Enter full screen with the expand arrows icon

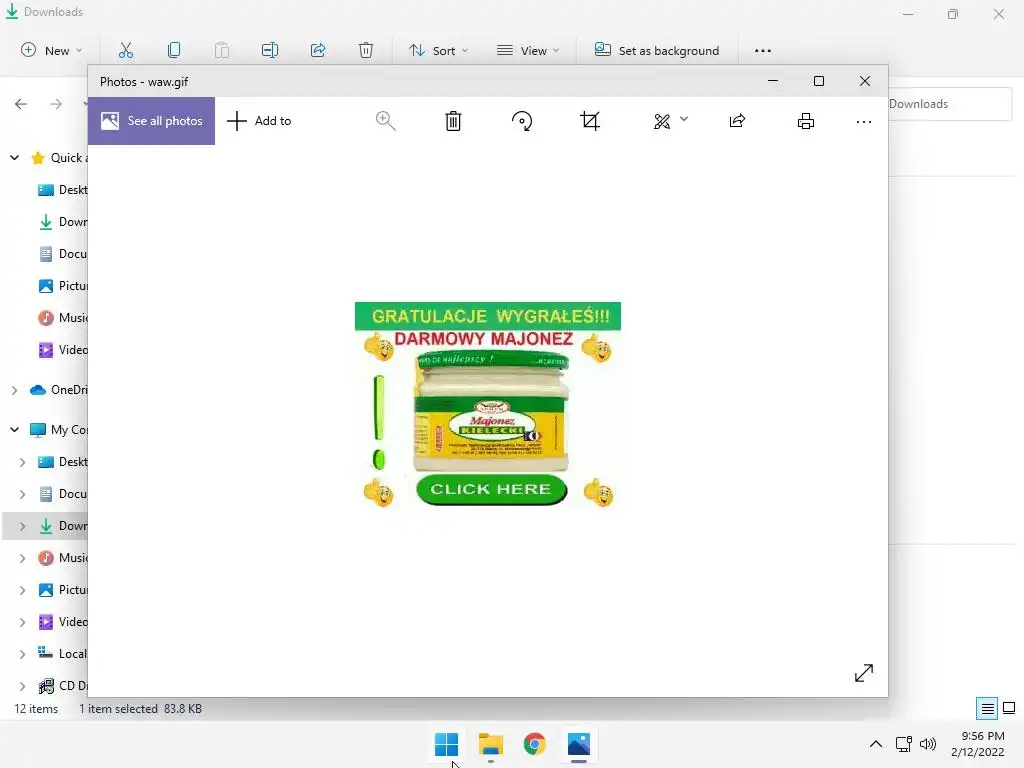pyautogui.click(x=863, y=673)
